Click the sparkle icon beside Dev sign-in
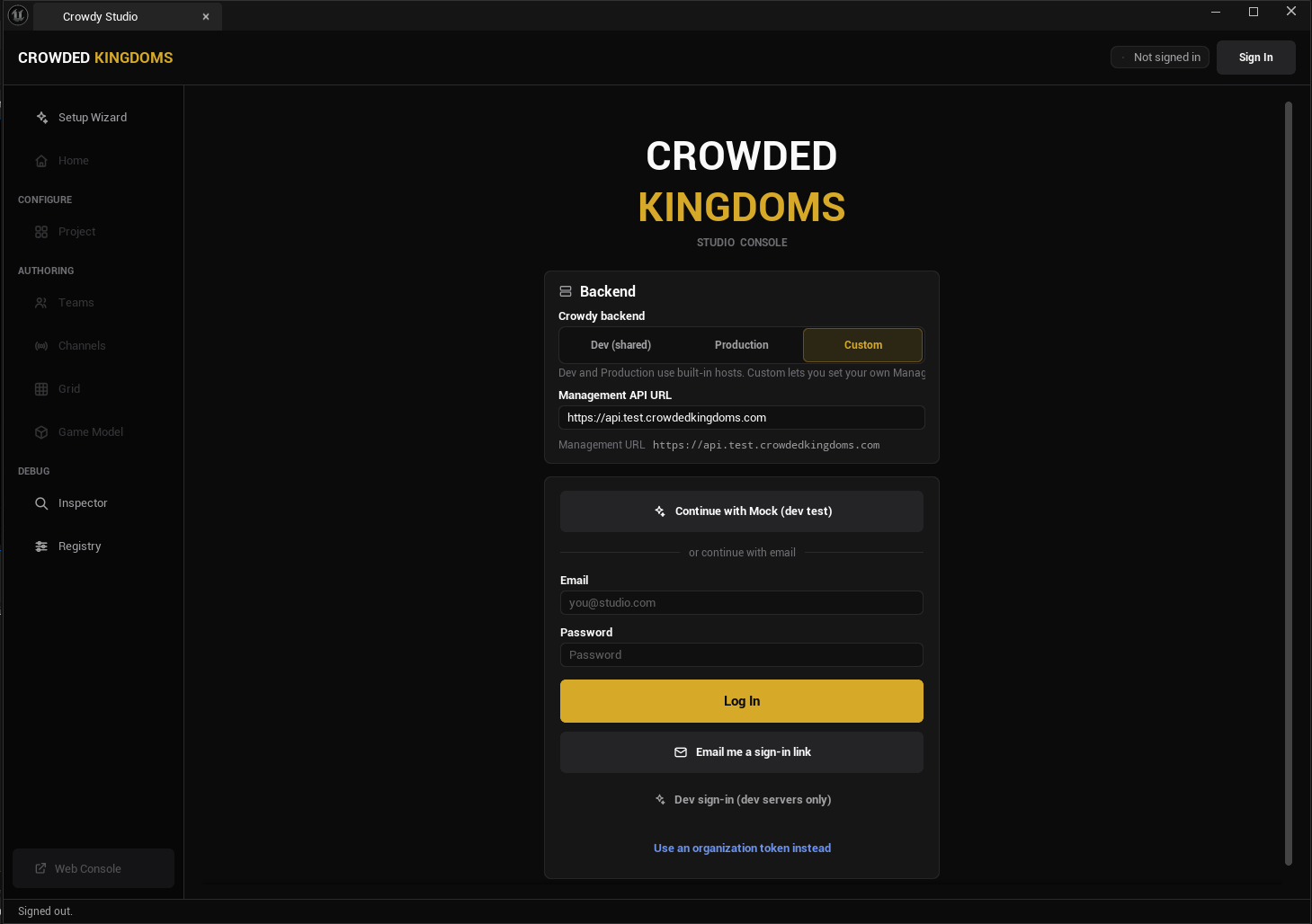The image size is (1312, 924). point(660,800)
